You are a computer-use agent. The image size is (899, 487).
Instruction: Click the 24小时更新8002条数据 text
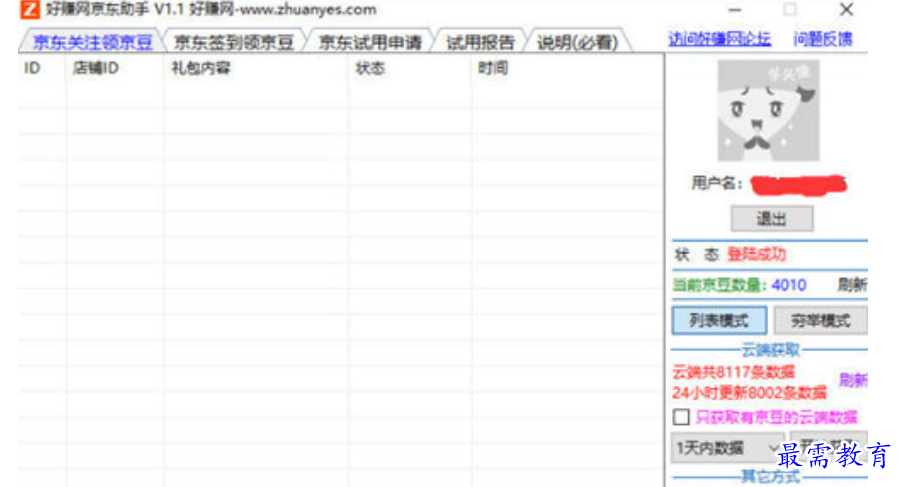[x=749, y=393]
